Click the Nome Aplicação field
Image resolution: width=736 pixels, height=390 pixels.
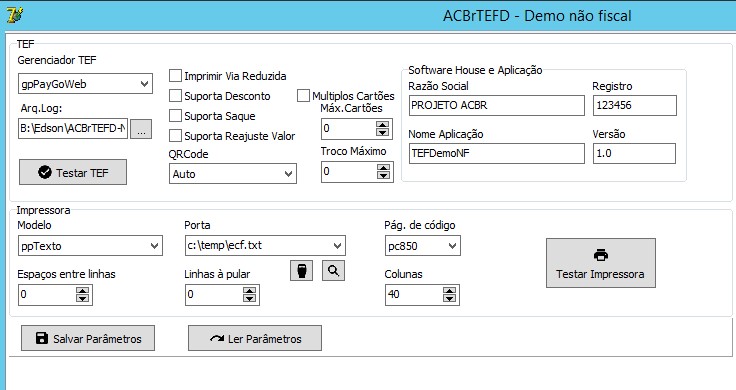pyautogui.click(x=497, y=153)
